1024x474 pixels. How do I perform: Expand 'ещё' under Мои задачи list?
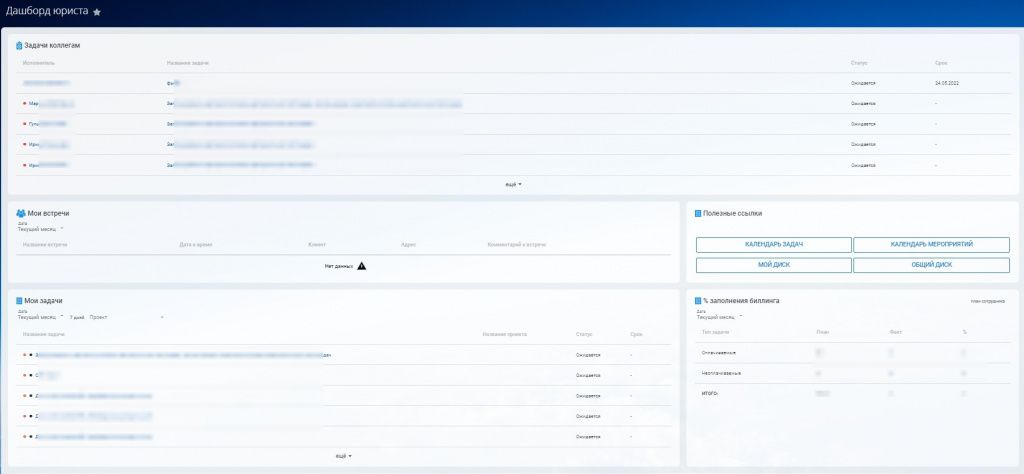point(341,456)
